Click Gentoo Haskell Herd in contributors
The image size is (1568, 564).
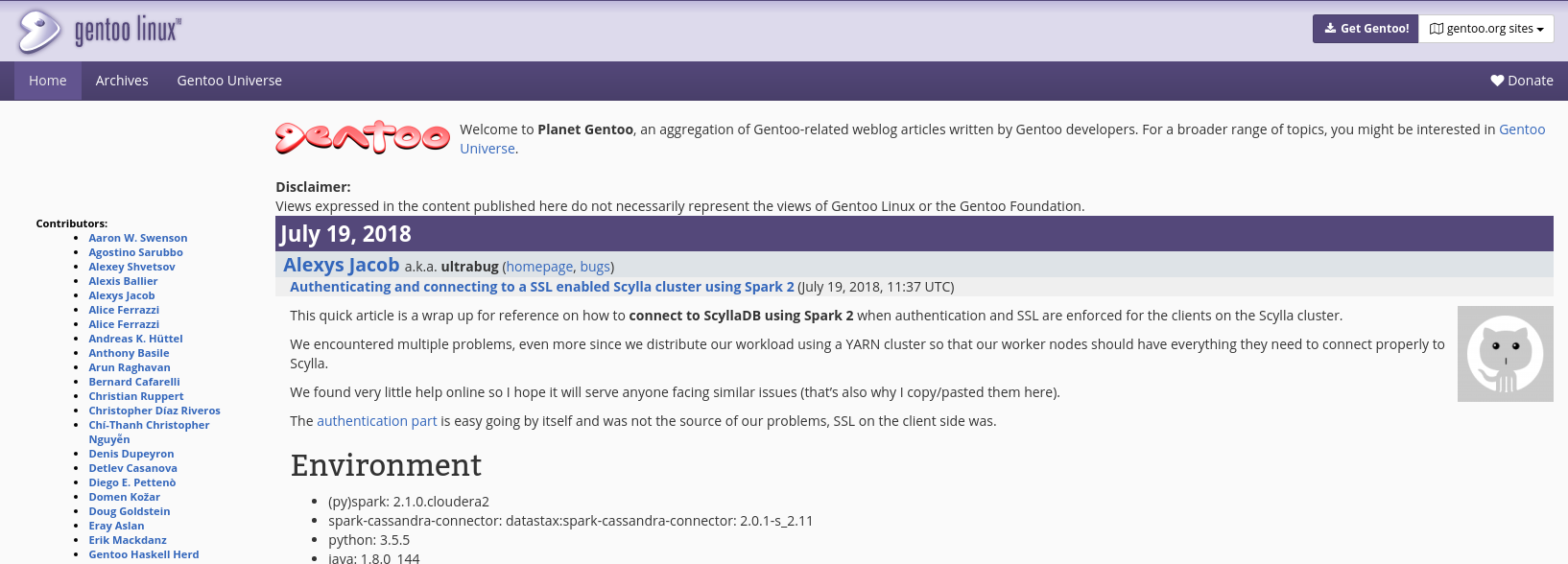144,554
